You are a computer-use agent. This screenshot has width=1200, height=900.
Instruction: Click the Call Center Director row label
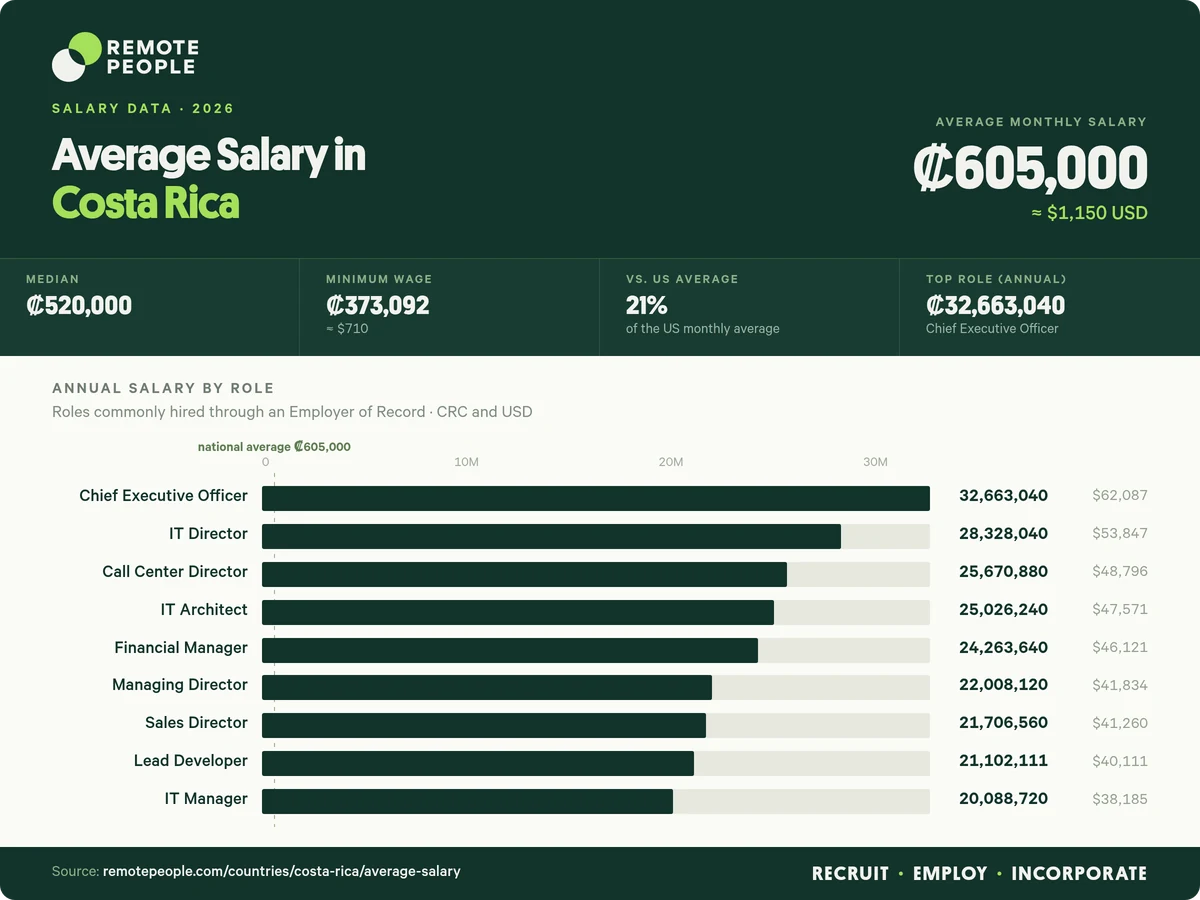click(175, 572)
